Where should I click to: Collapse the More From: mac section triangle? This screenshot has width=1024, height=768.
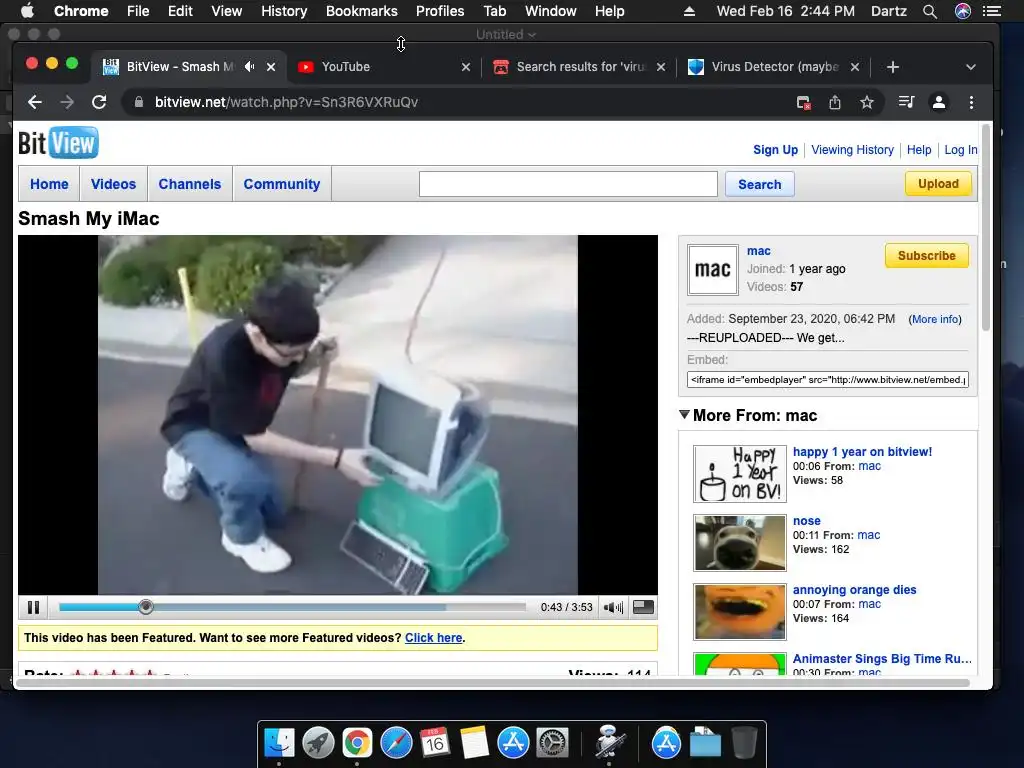click(x=684, y=415)
